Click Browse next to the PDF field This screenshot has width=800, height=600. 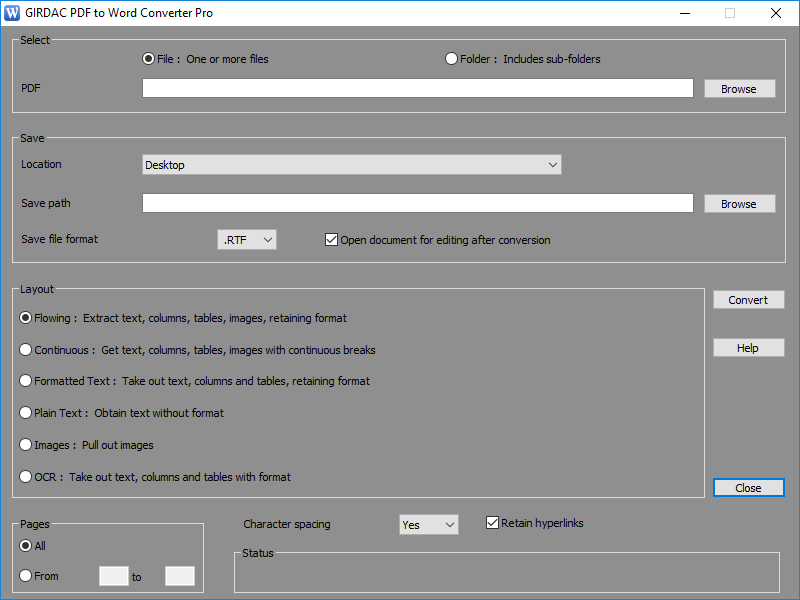tap(739, 89)
